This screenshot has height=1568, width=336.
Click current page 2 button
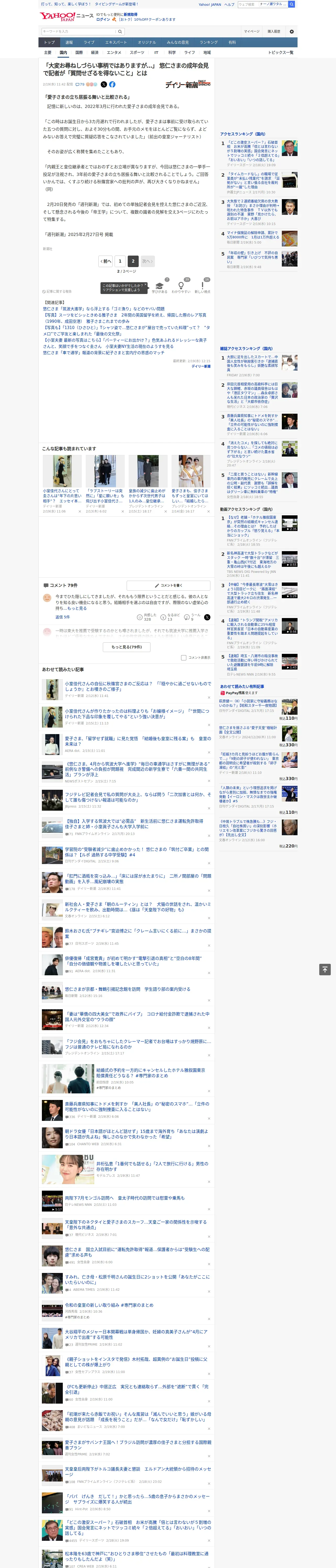[132, 261]
